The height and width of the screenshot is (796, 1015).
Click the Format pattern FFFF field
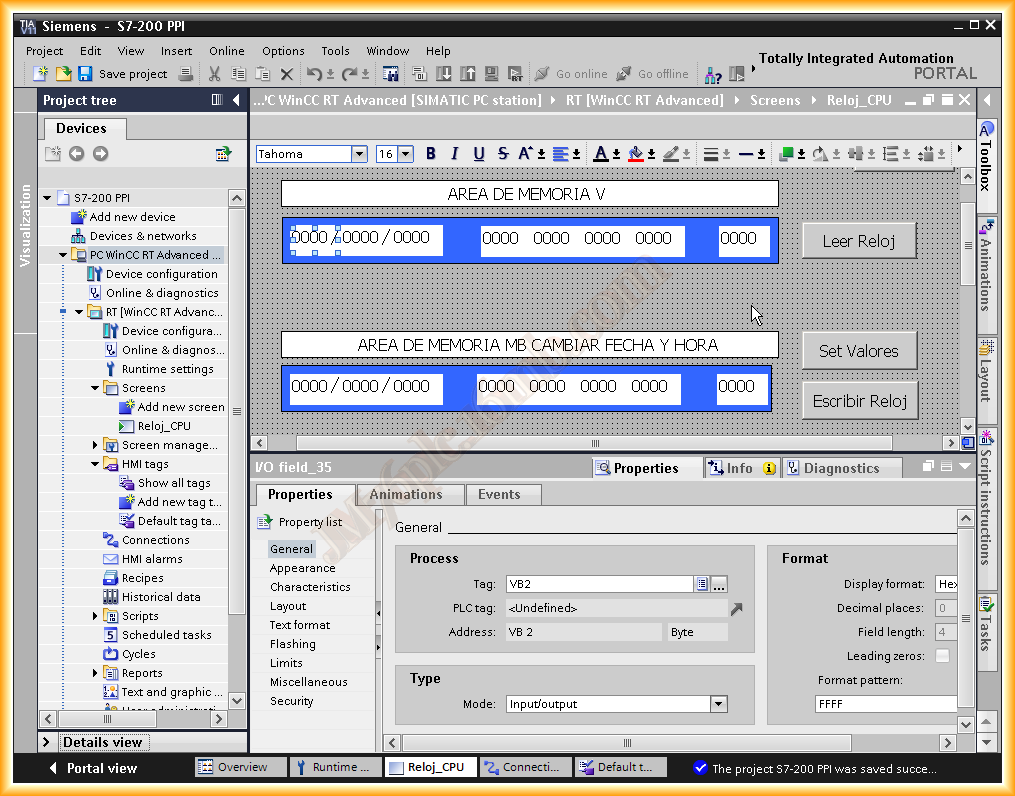[885, 704]
